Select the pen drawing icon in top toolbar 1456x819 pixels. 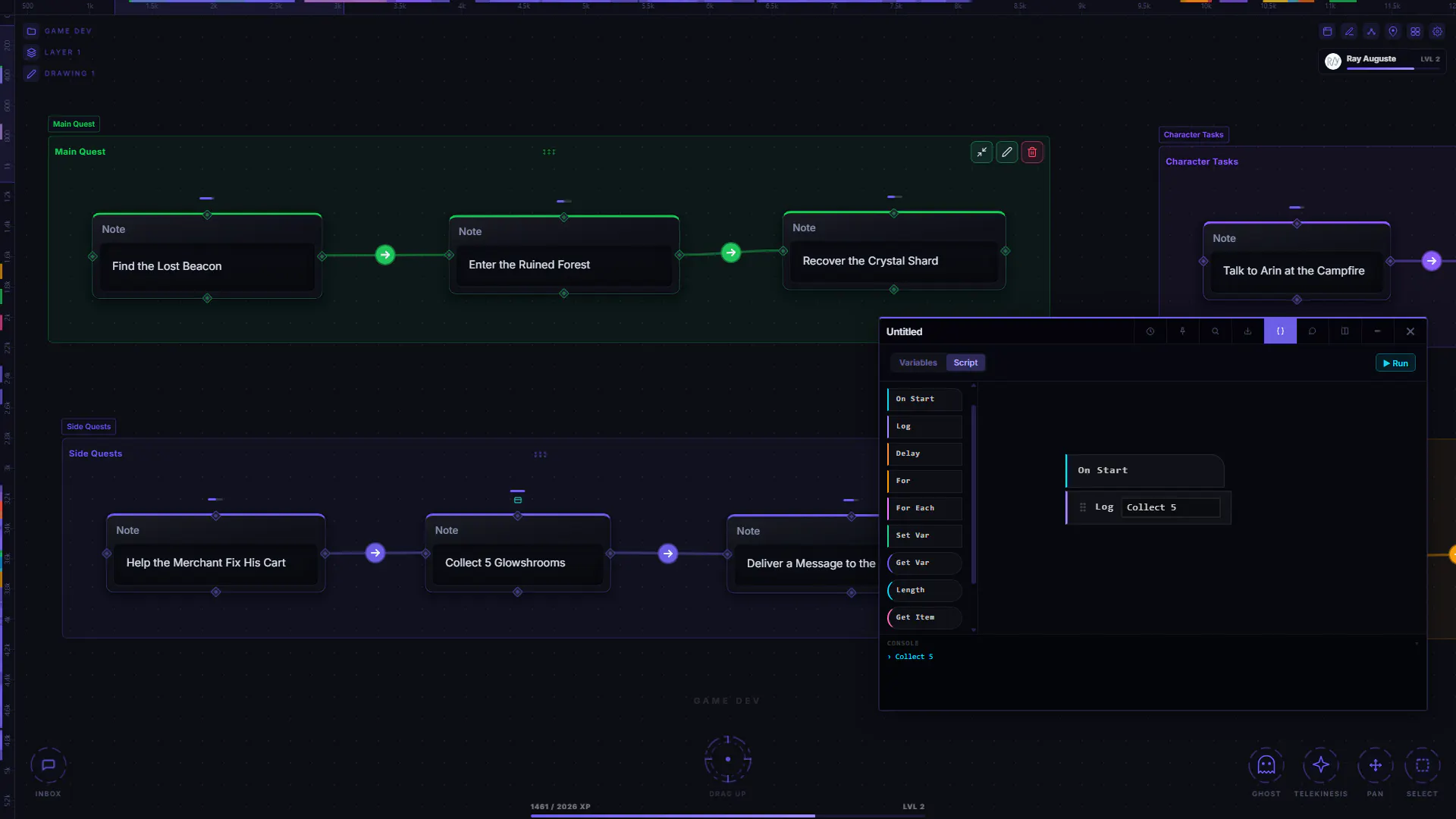[1349, 32]
